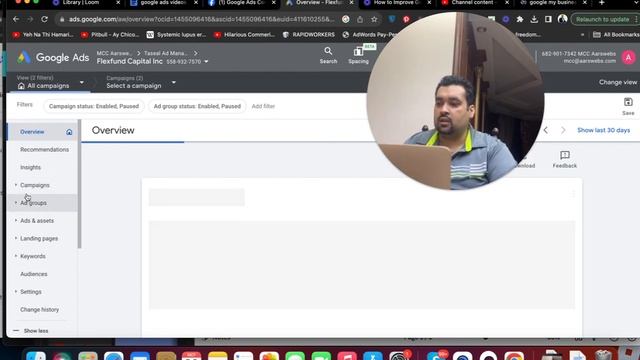Go back in browser history
This screenshot has height=360, width=640.
[16, 19]
